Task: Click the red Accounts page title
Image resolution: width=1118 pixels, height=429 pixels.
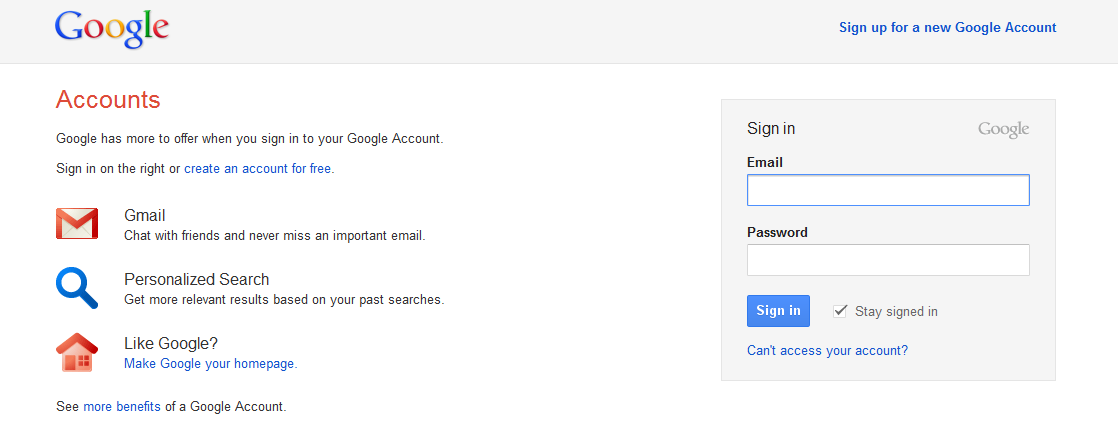Action: [108, 100]
